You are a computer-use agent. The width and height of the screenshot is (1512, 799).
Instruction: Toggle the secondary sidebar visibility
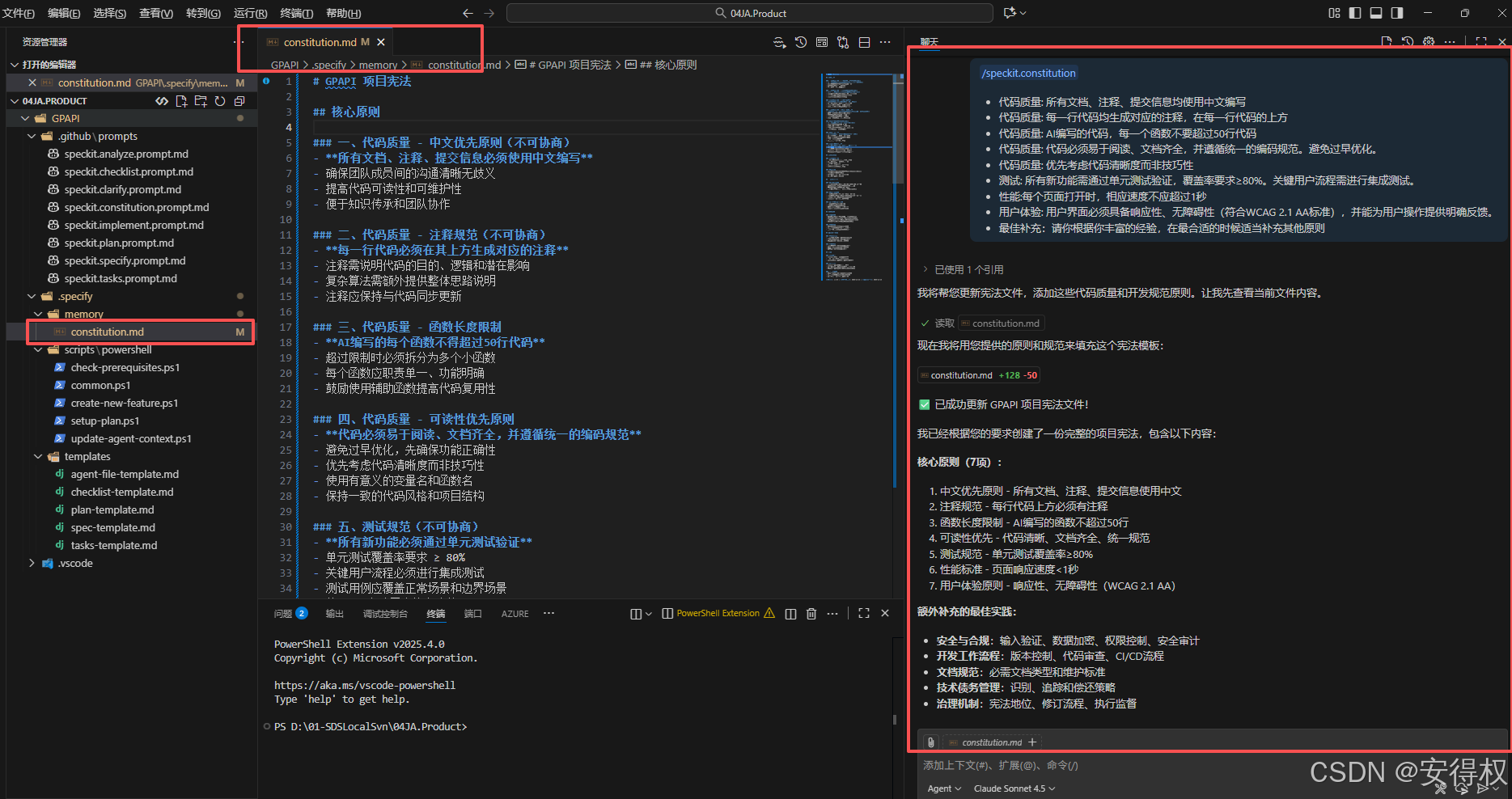pos(1397,13)
